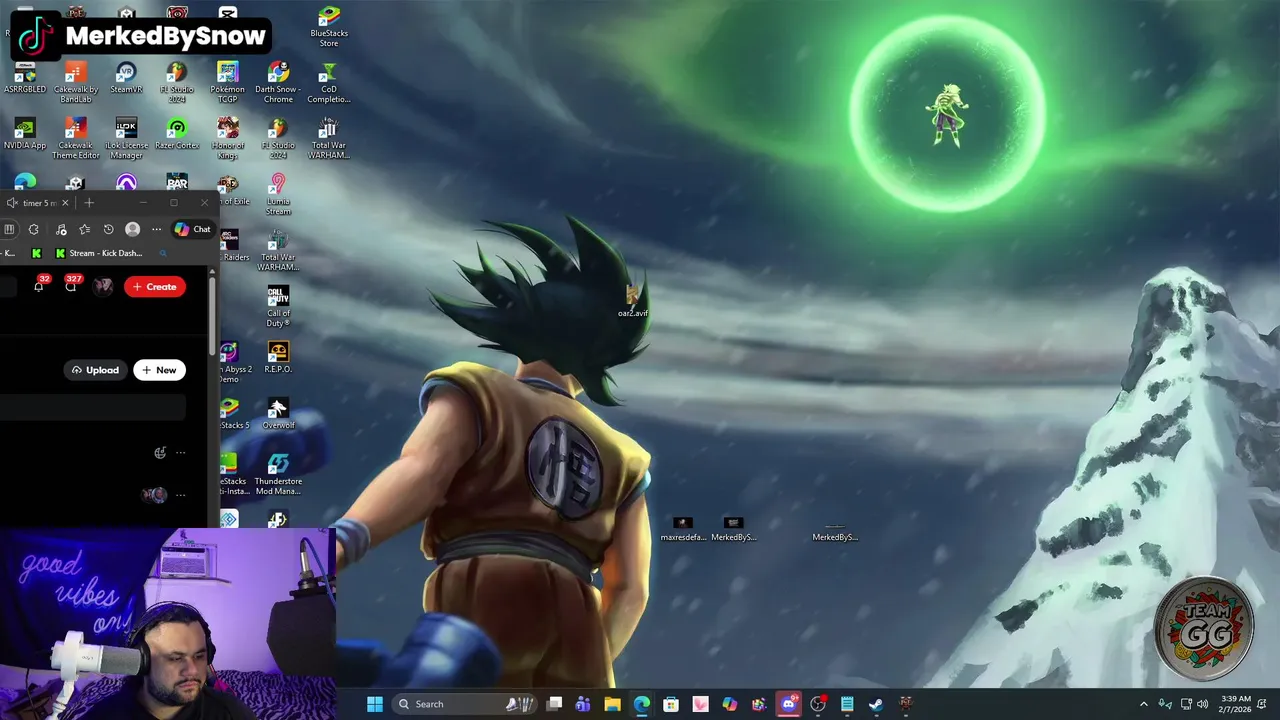This screenshot has height=720, width=1280.
Task: Click the search icon in bookmarks bar
Action: (x=163, y=253)
